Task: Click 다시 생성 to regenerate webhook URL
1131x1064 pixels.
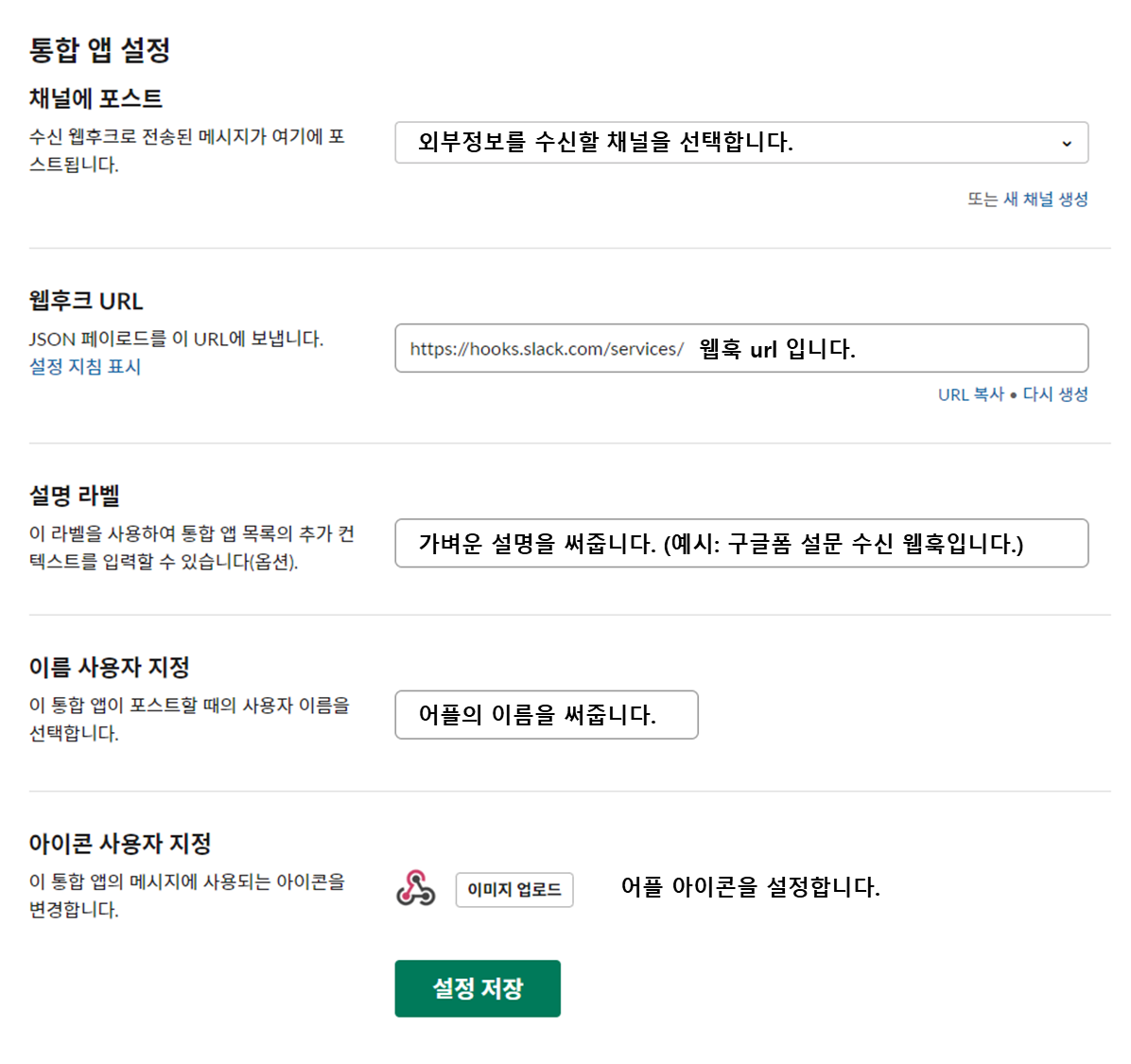Action: pos(1054,394)
